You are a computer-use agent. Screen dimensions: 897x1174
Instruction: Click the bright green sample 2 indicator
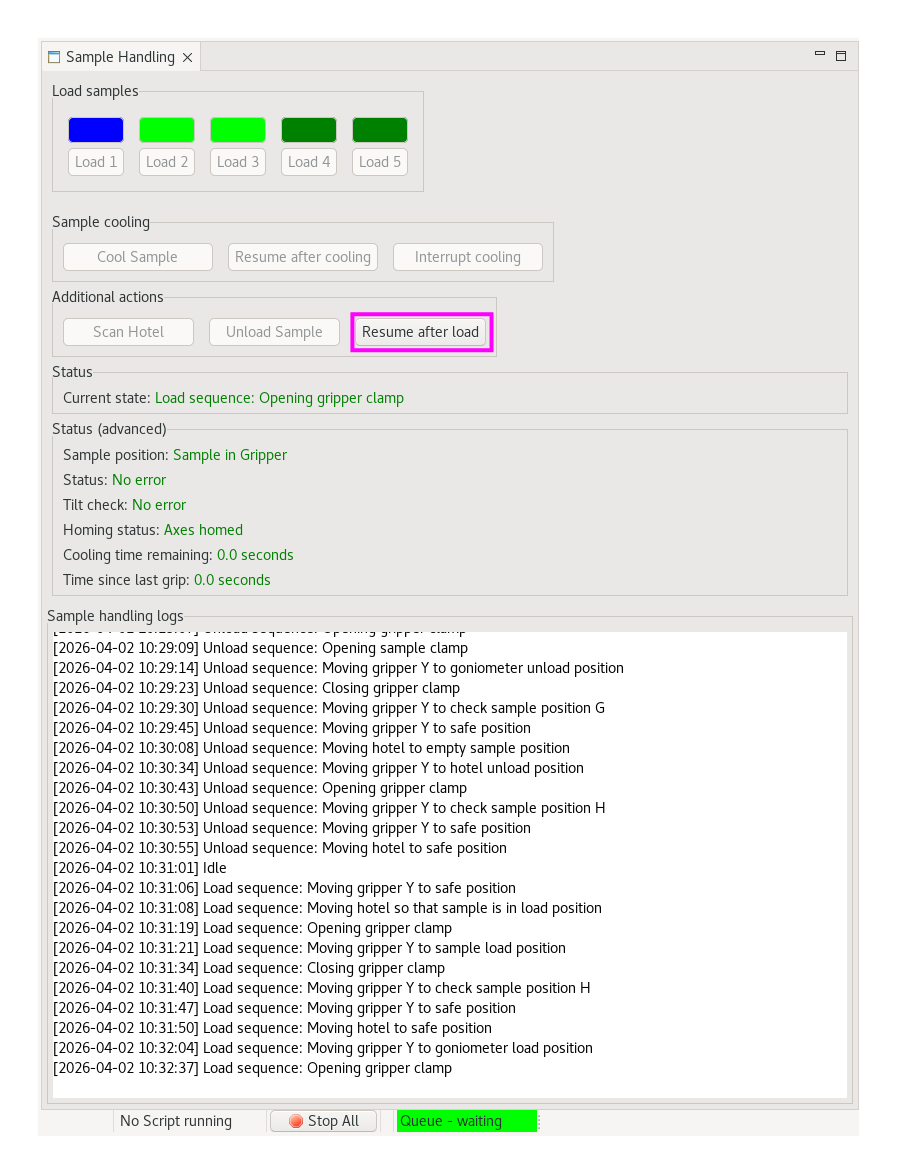(x=167, y=130)
